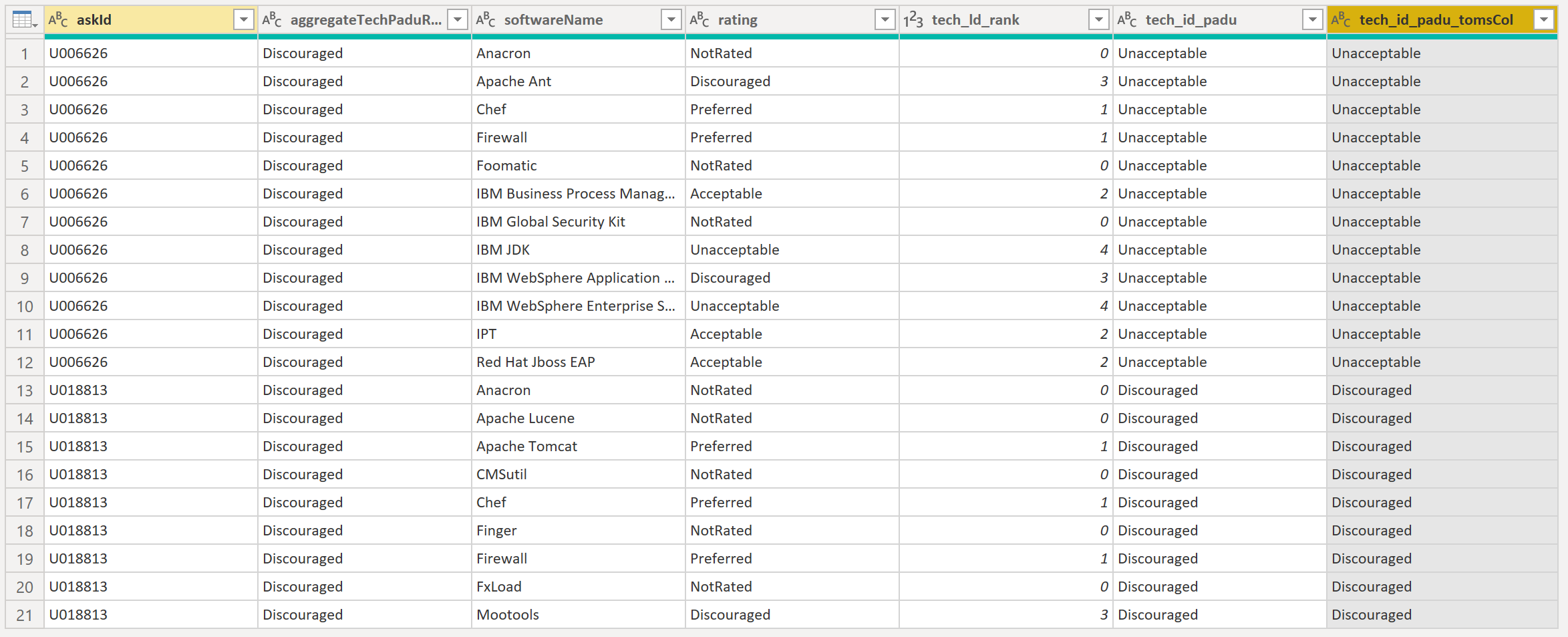Select the tech_Id_rank column header label

975,20
